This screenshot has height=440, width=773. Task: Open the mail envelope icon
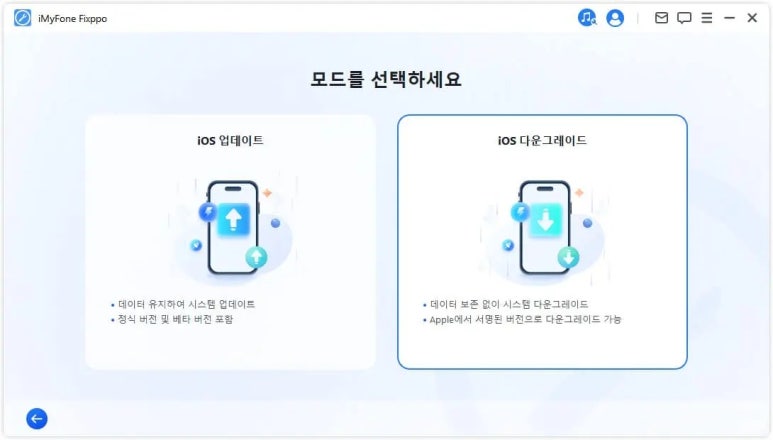pos(661,18)
